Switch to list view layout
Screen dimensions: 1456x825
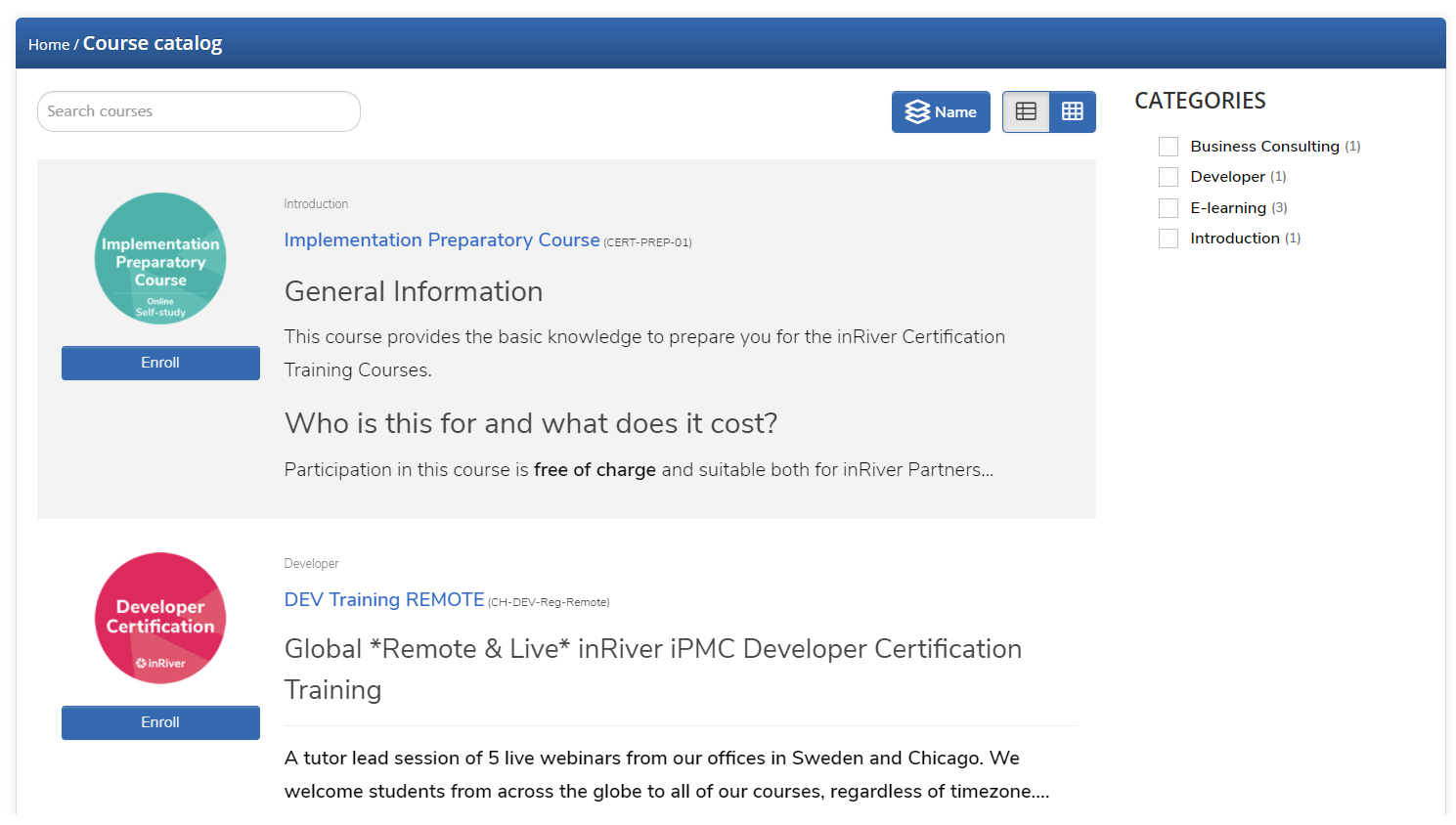(1026, 111)
